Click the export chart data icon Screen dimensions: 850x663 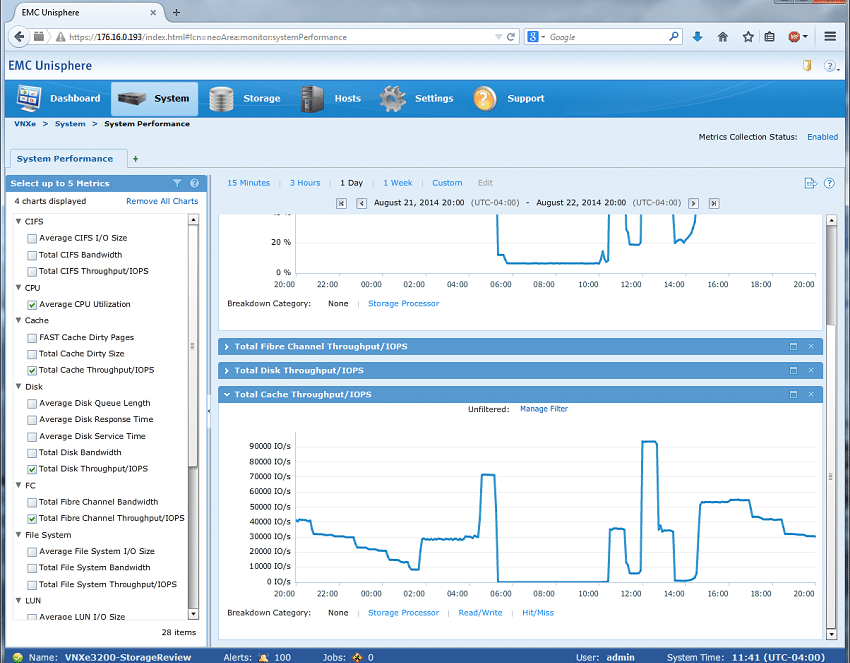[x=810, y=183]
